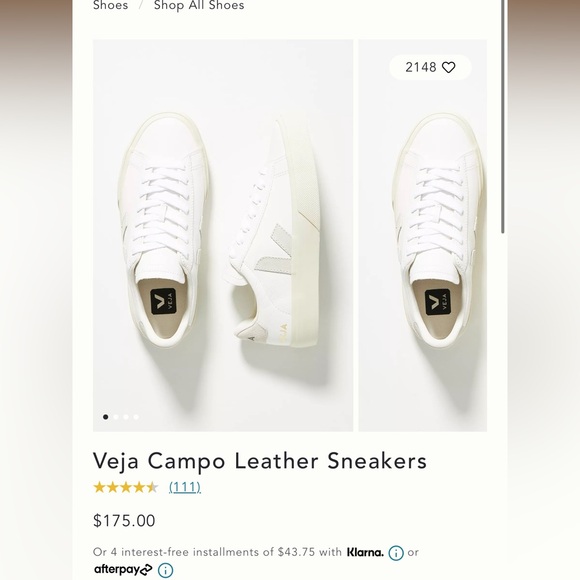Viewport: 580px width, 580px height.
Task: Select fourth carousel dot indicator
Action: pos(136,417)
